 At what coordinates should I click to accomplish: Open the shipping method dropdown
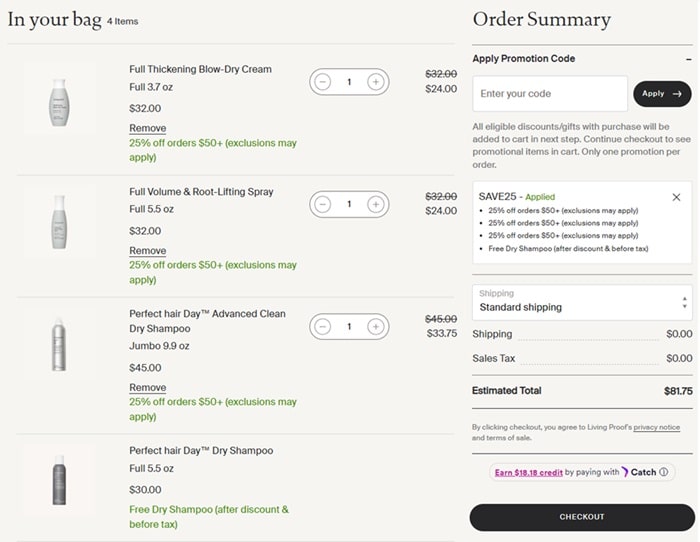(x=580, y=302)
